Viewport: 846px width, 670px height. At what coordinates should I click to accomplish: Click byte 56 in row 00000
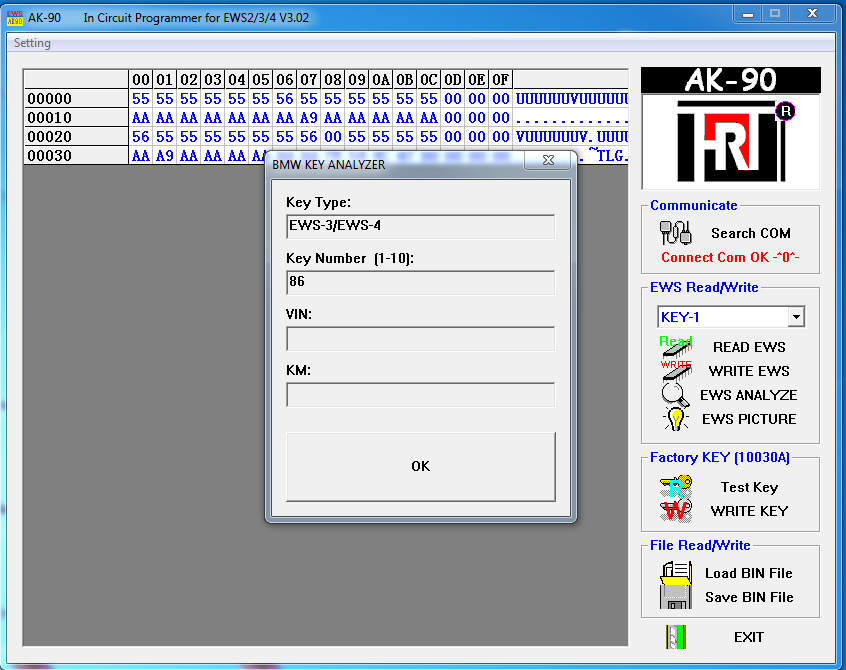click(285, 99)
